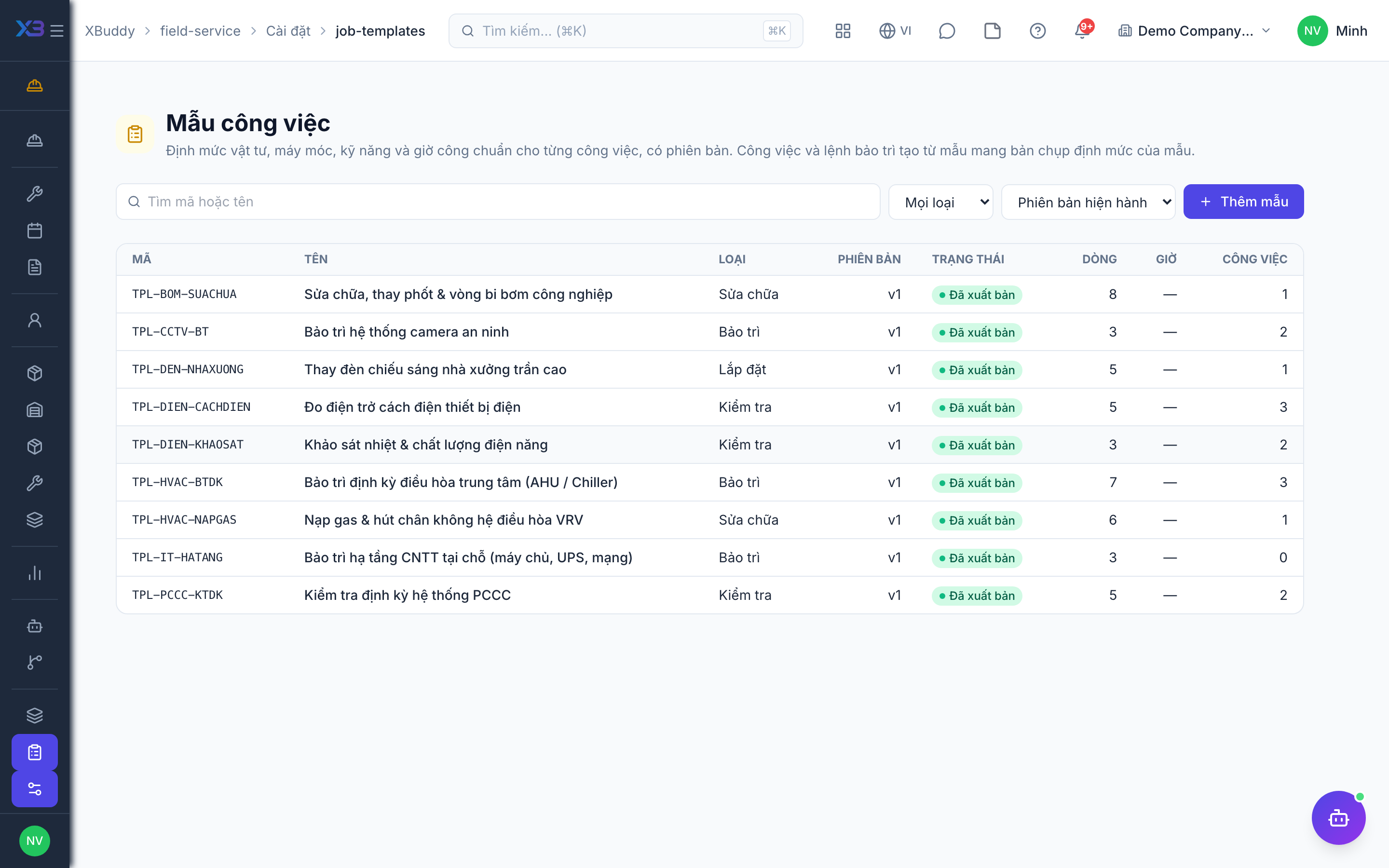Go to XBuddy breadcrumb

coord(110,31)
